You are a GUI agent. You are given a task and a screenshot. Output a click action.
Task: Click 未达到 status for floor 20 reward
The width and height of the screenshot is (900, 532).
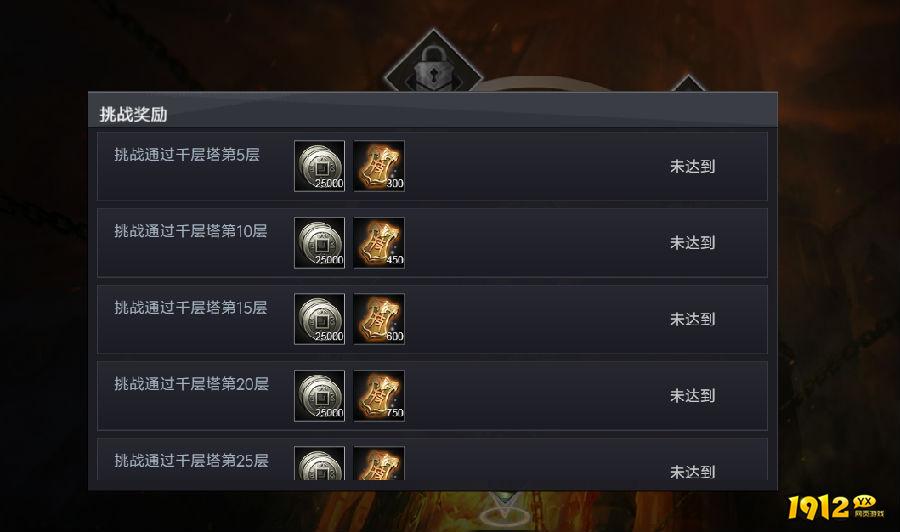pos(692,395)
